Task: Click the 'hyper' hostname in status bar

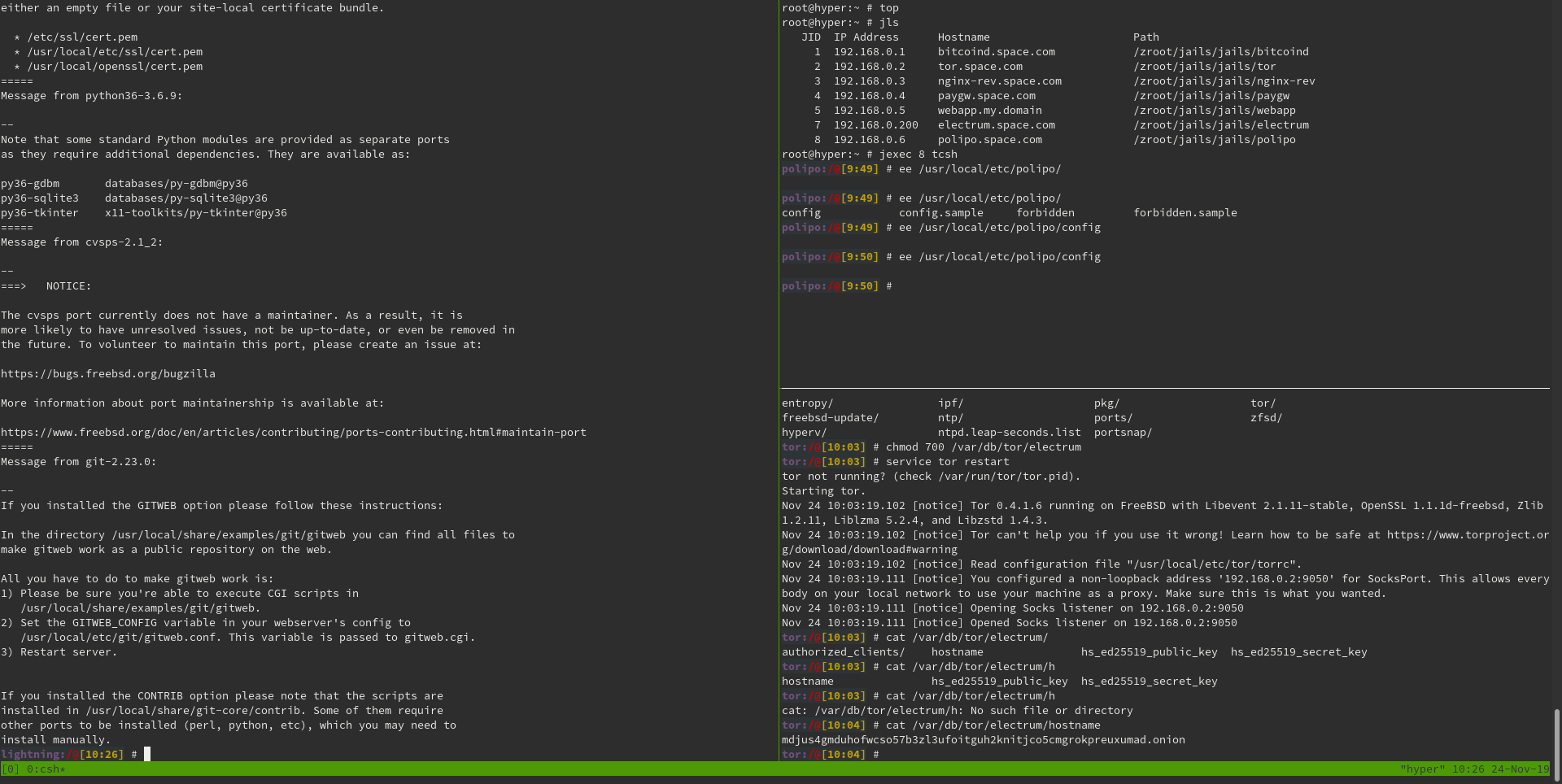Action: pyautogui.click(x=1422, y=769)
